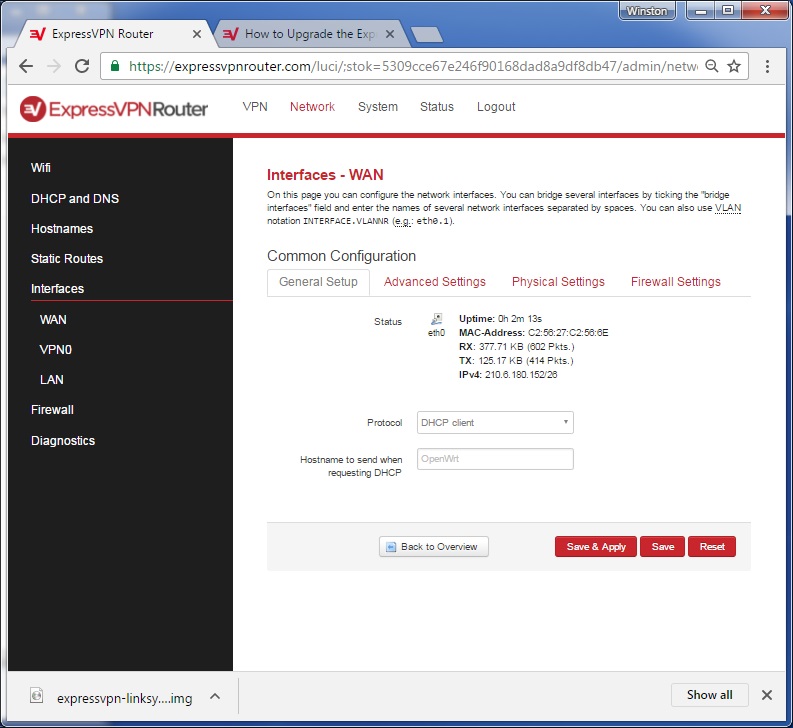
Task: Click the Save & Apply button
Action: tap(596, 547)
